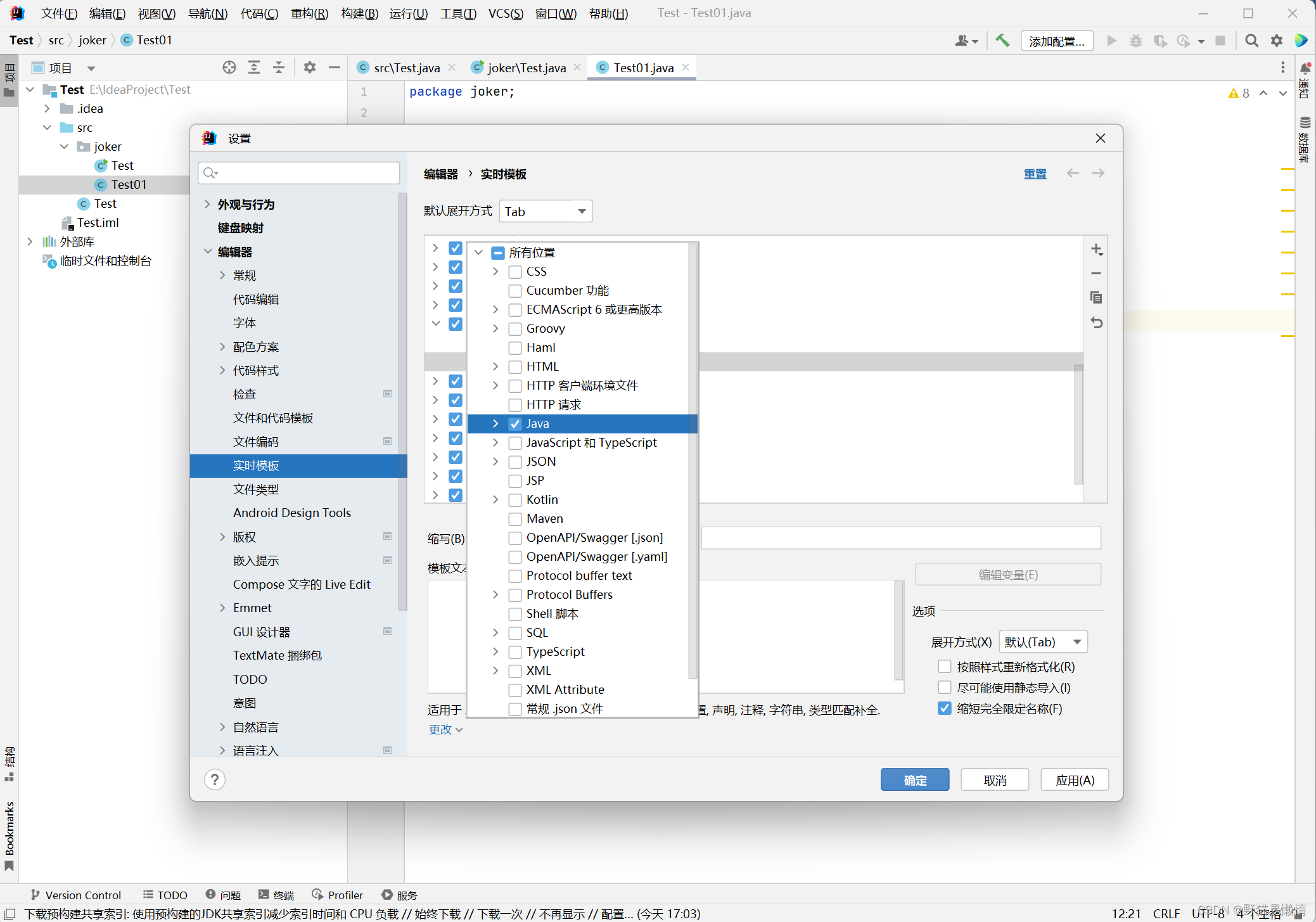Click the 重置 reset link
1316x922 pixels.
coord(1035,174)
